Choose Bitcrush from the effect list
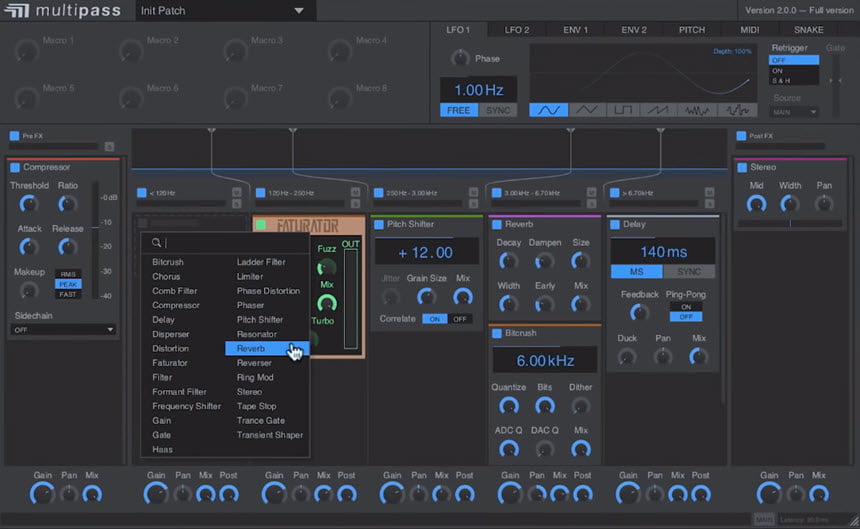This screenshot has width=860, height=529. (168, 262)
